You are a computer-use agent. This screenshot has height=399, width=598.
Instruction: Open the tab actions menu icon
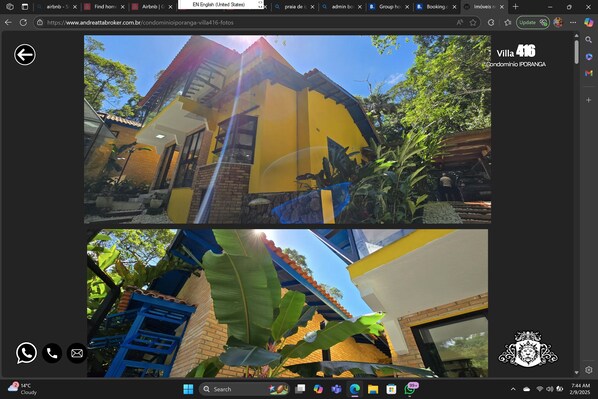25,6
